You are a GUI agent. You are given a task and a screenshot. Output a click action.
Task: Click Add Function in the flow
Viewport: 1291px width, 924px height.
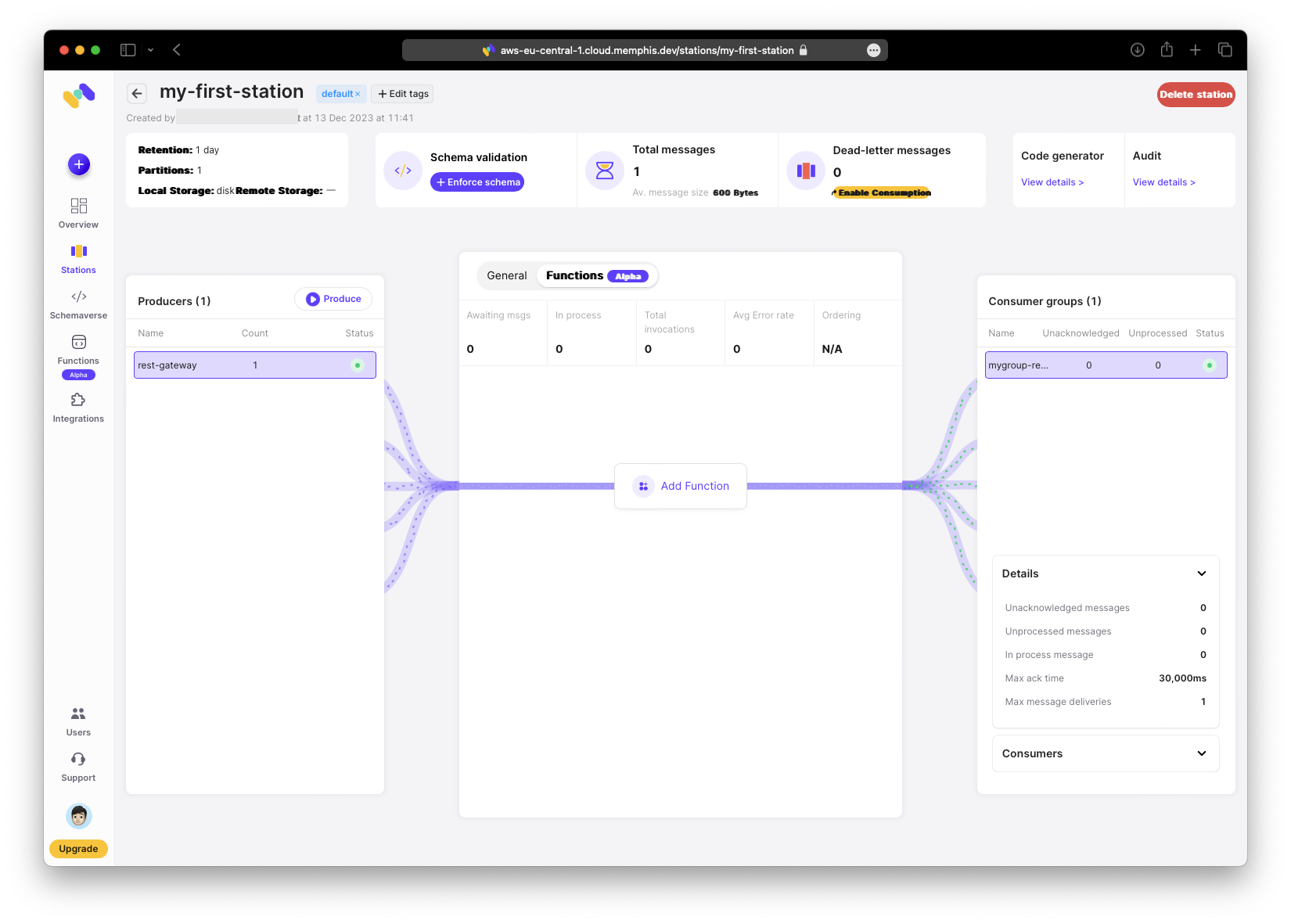681,486
